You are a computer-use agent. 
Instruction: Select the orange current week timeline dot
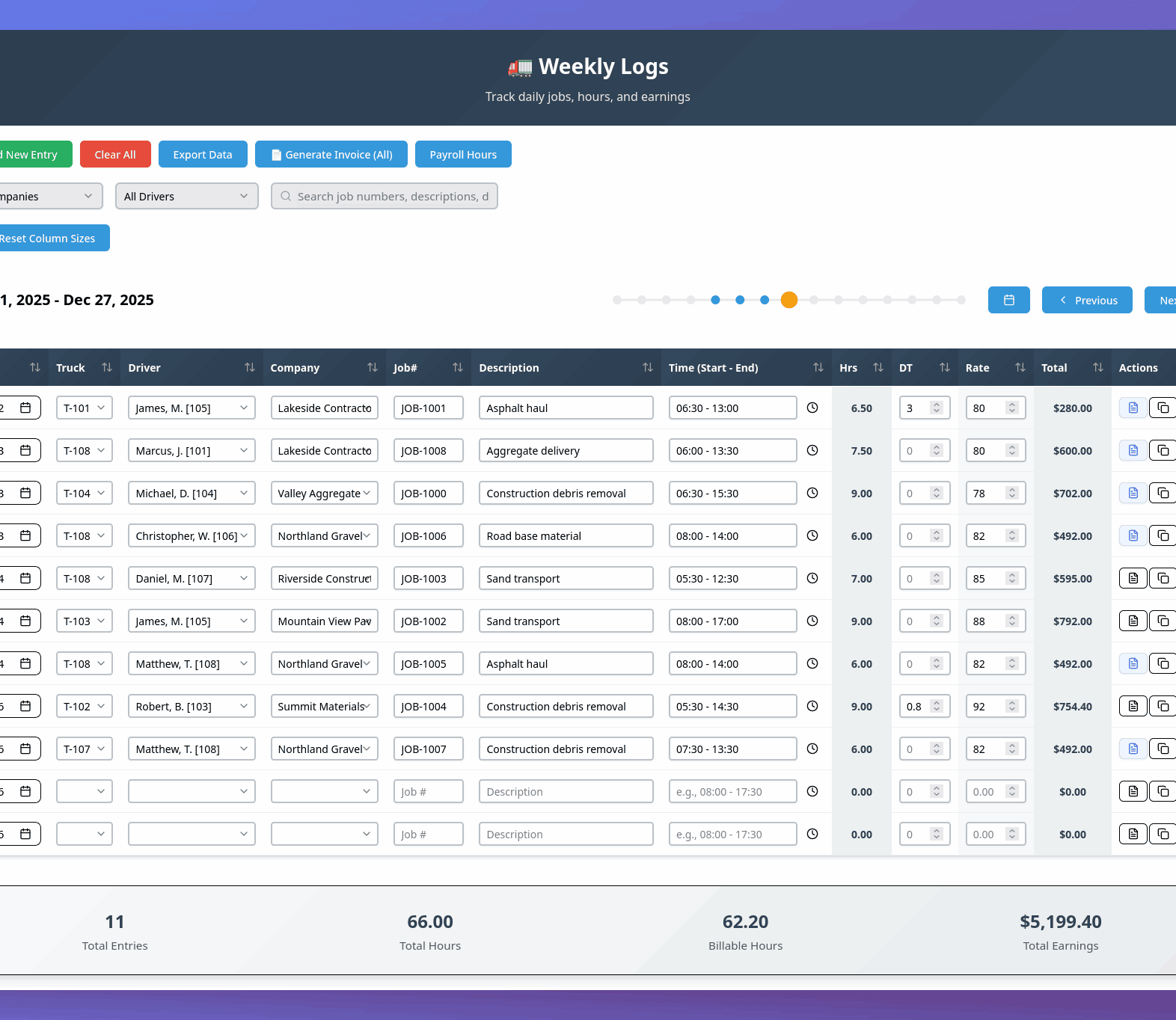tap(788, 300)
